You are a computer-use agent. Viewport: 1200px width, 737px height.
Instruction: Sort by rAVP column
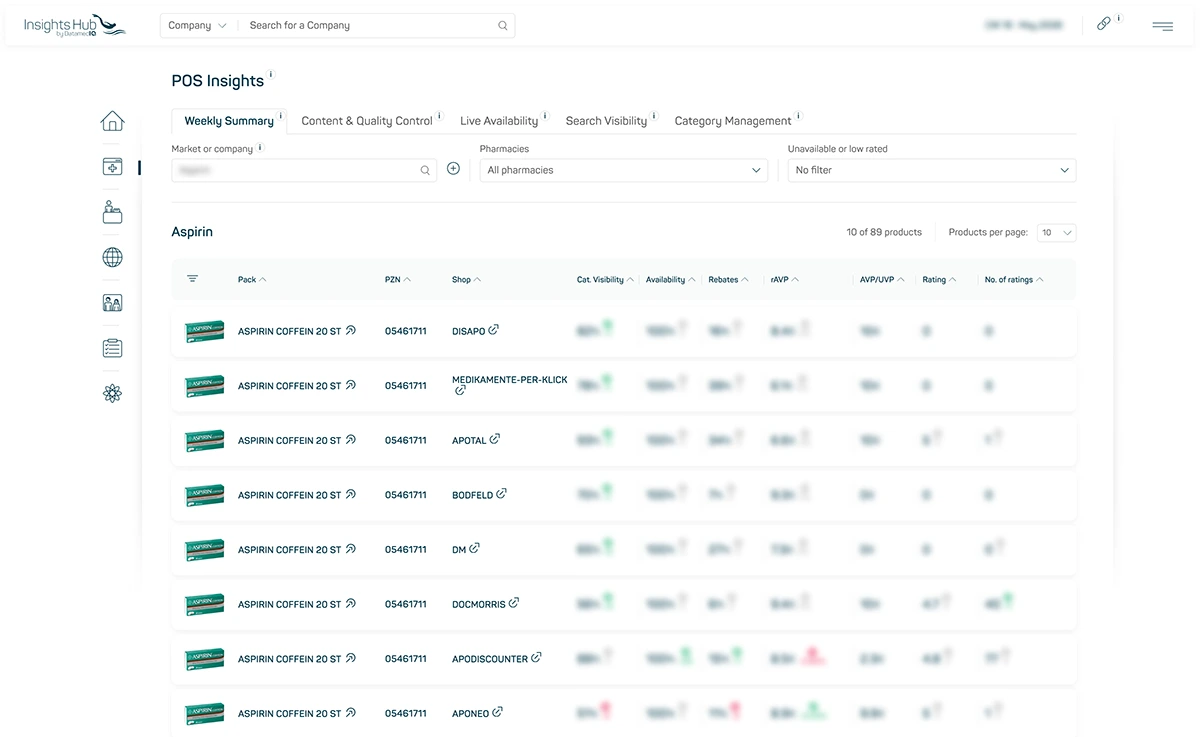pos(785,280)
